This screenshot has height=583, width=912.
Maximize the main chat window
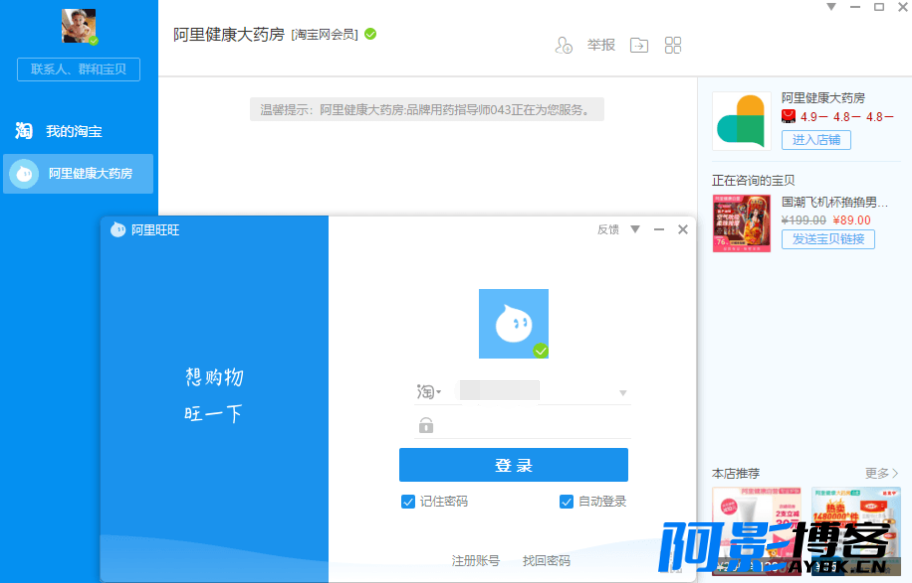879,7
